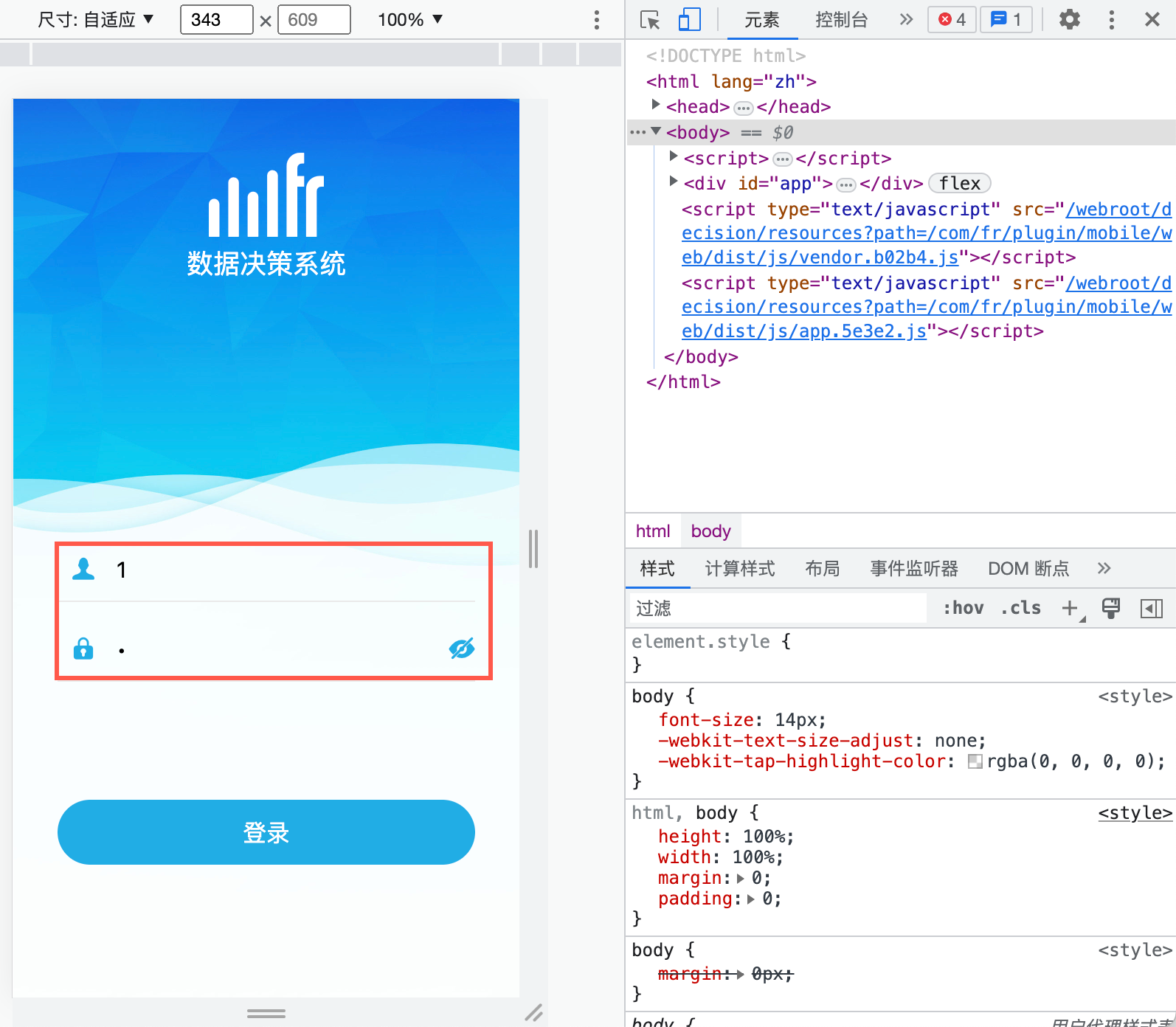The image size is (1176, 1027).
Task: Open the vendor.b02b4.js script link
Action: click(927, 233)
